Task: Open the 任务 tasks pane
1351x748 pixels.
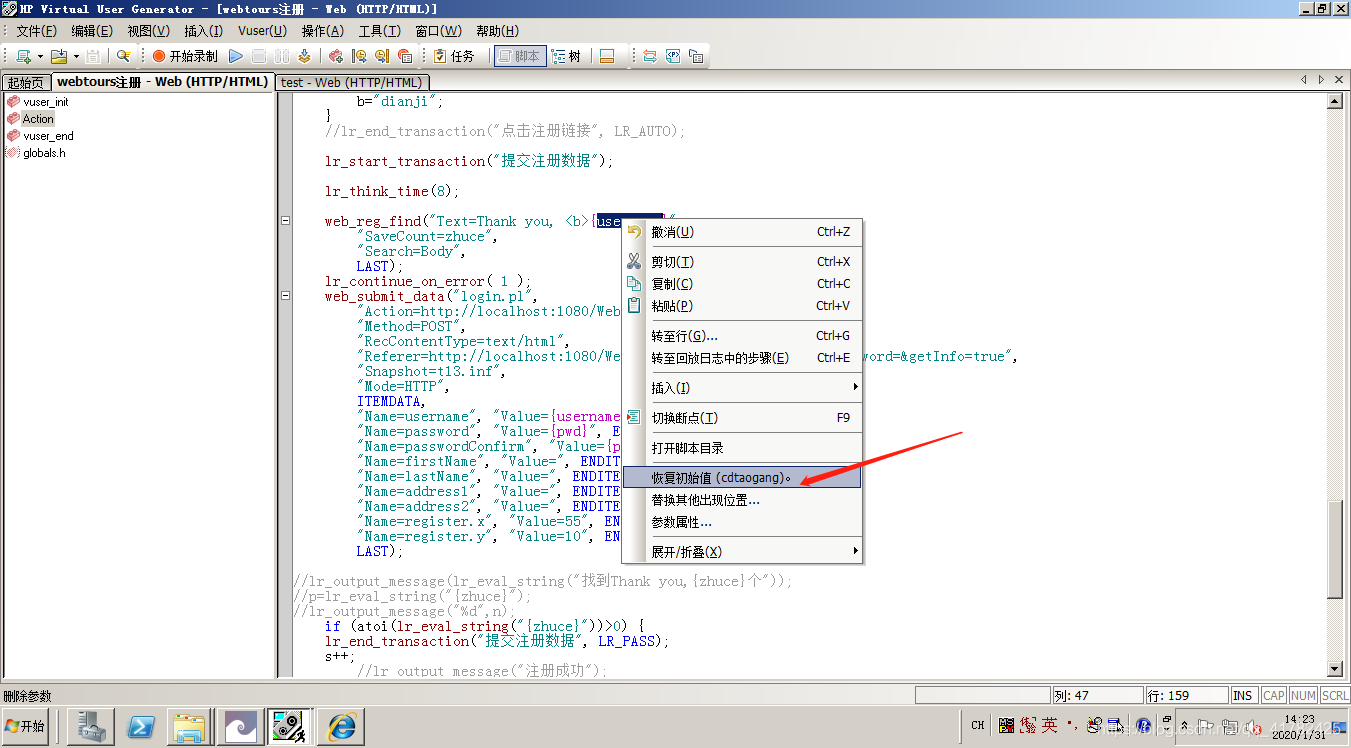Action: click(453, 56)
